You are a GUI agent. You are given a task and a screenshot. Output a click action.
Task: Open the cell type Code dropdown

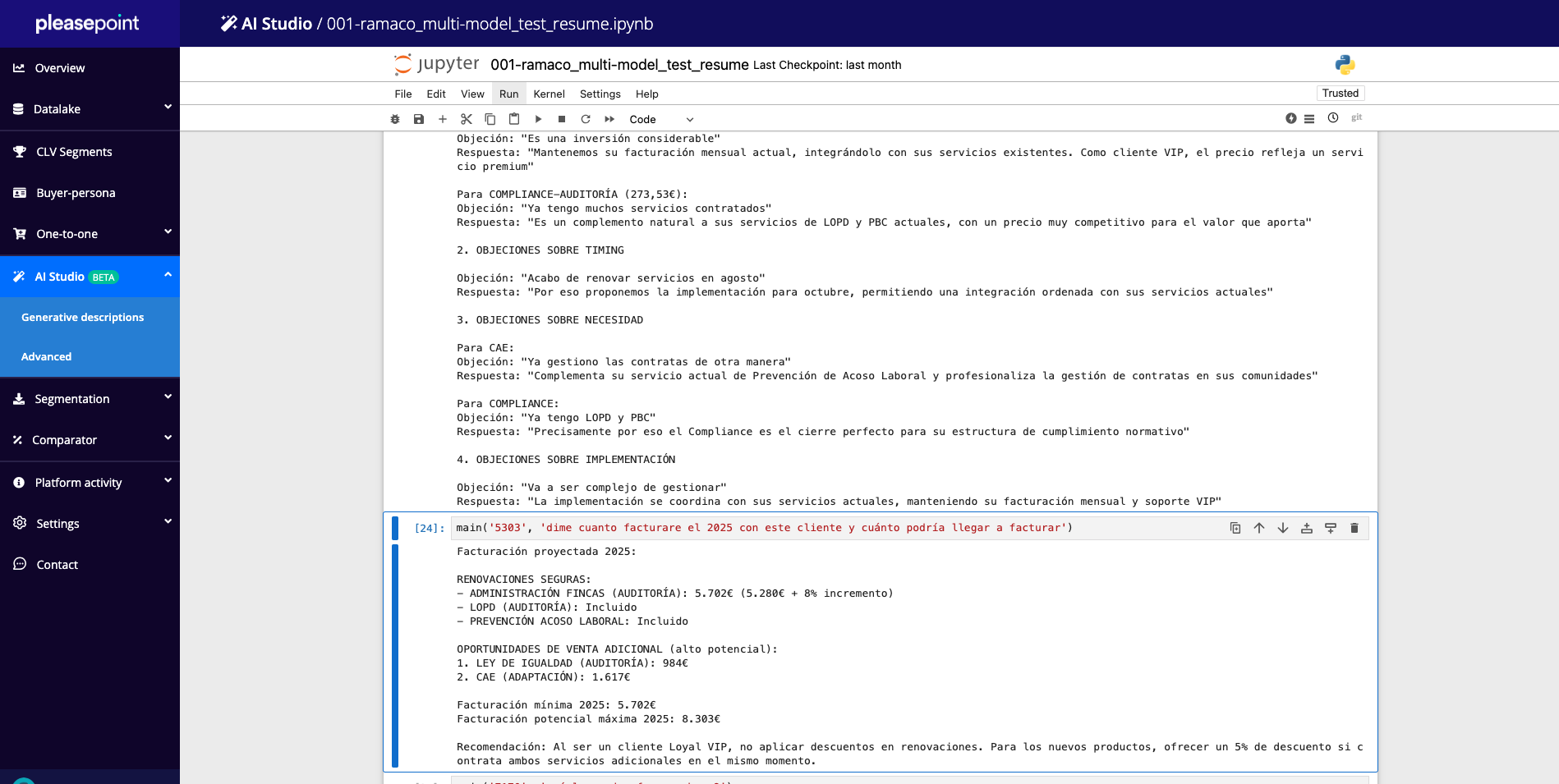[x=661, y=119]
